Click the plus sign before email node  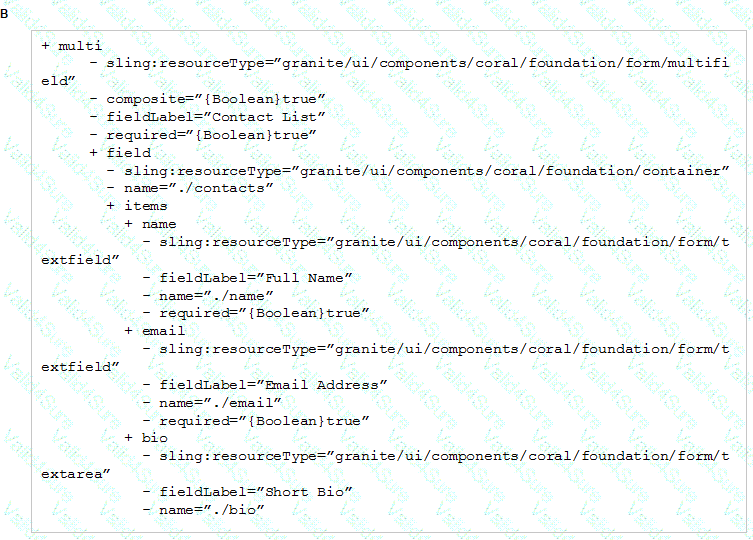pyautogui.click(x=129, y=331)
